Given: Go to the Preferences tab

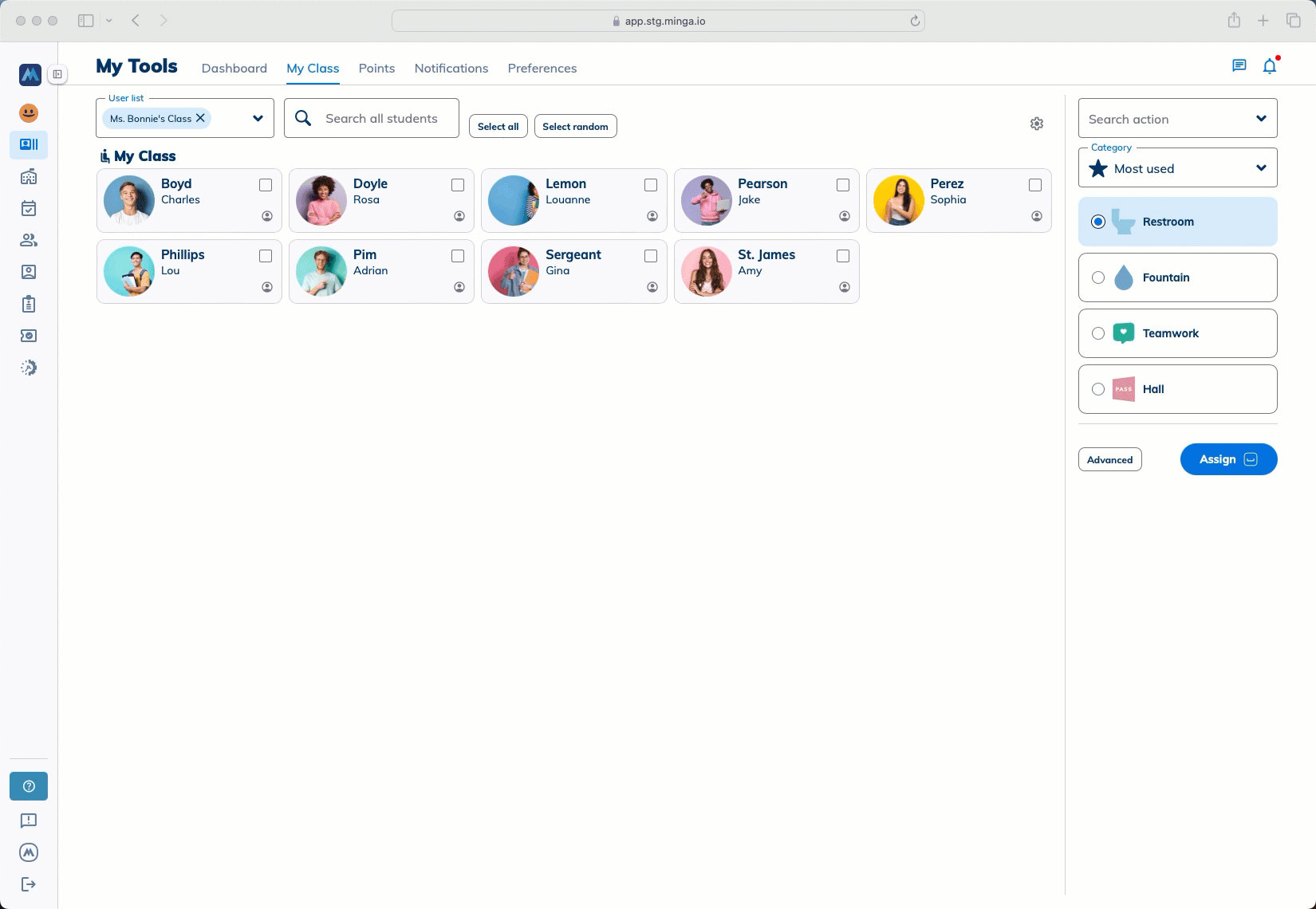Looking at the screenshot, I should pos(542,69).
